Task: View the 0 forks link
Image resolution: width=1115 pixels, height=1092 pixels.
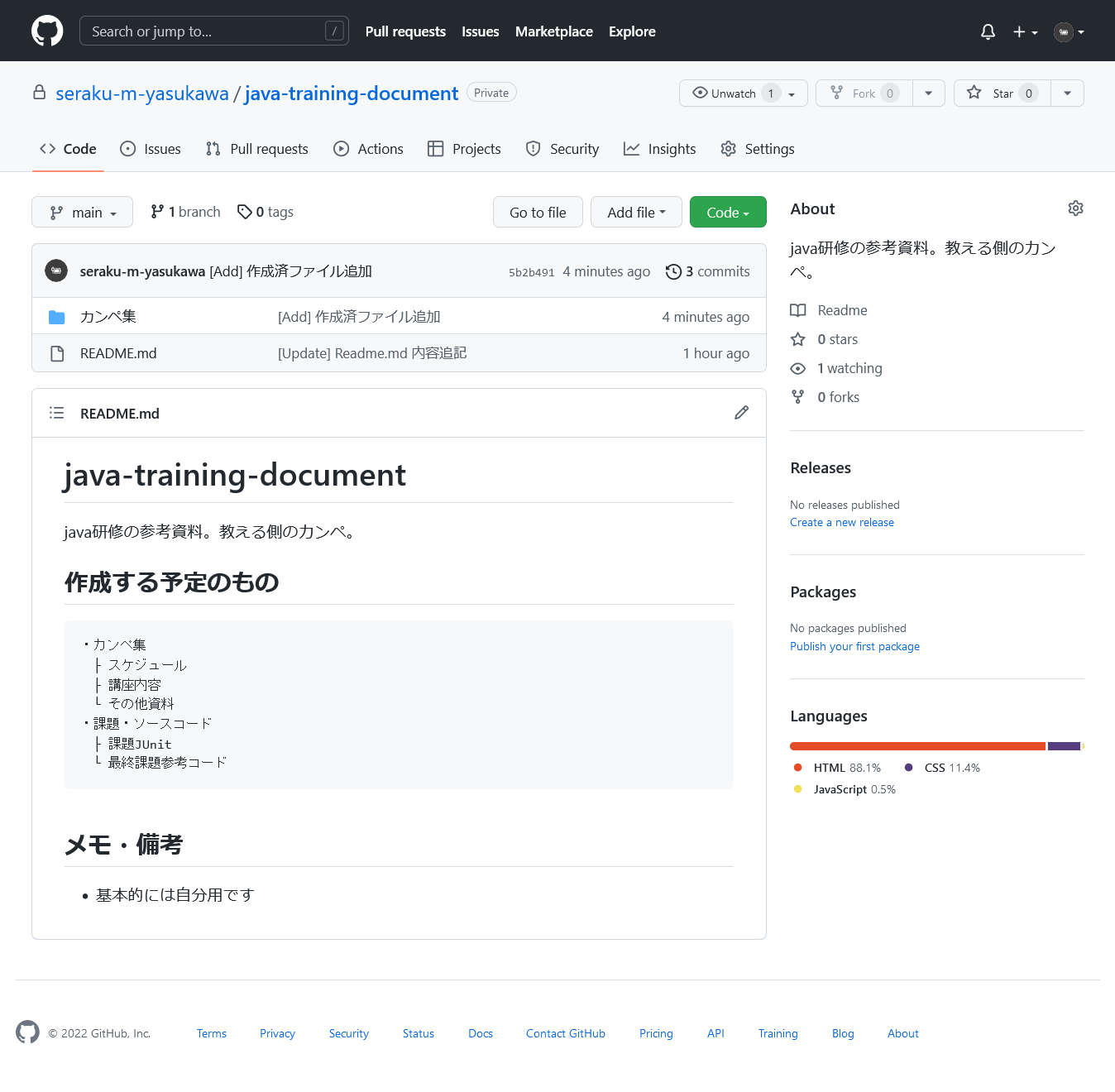Action: (825, 397)
